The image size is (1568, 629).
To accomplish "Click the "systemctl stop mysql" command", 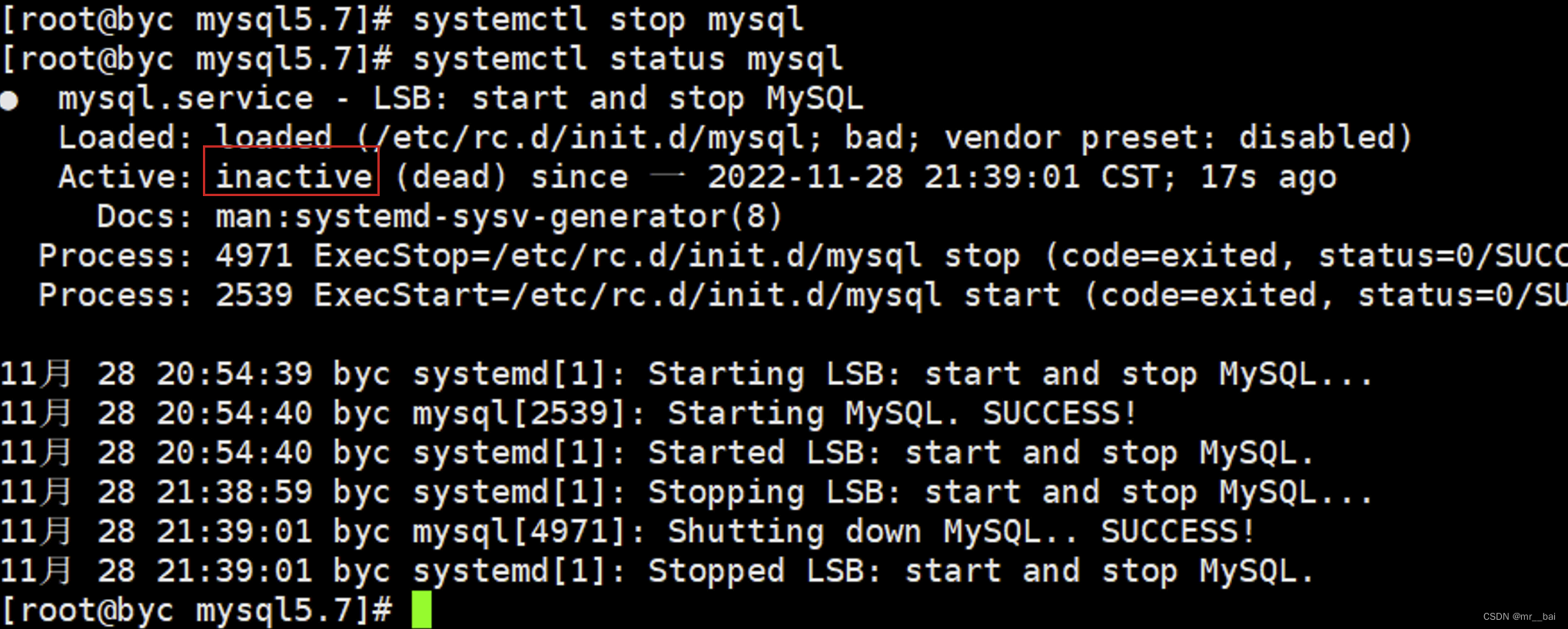I will tap(608, 20).
